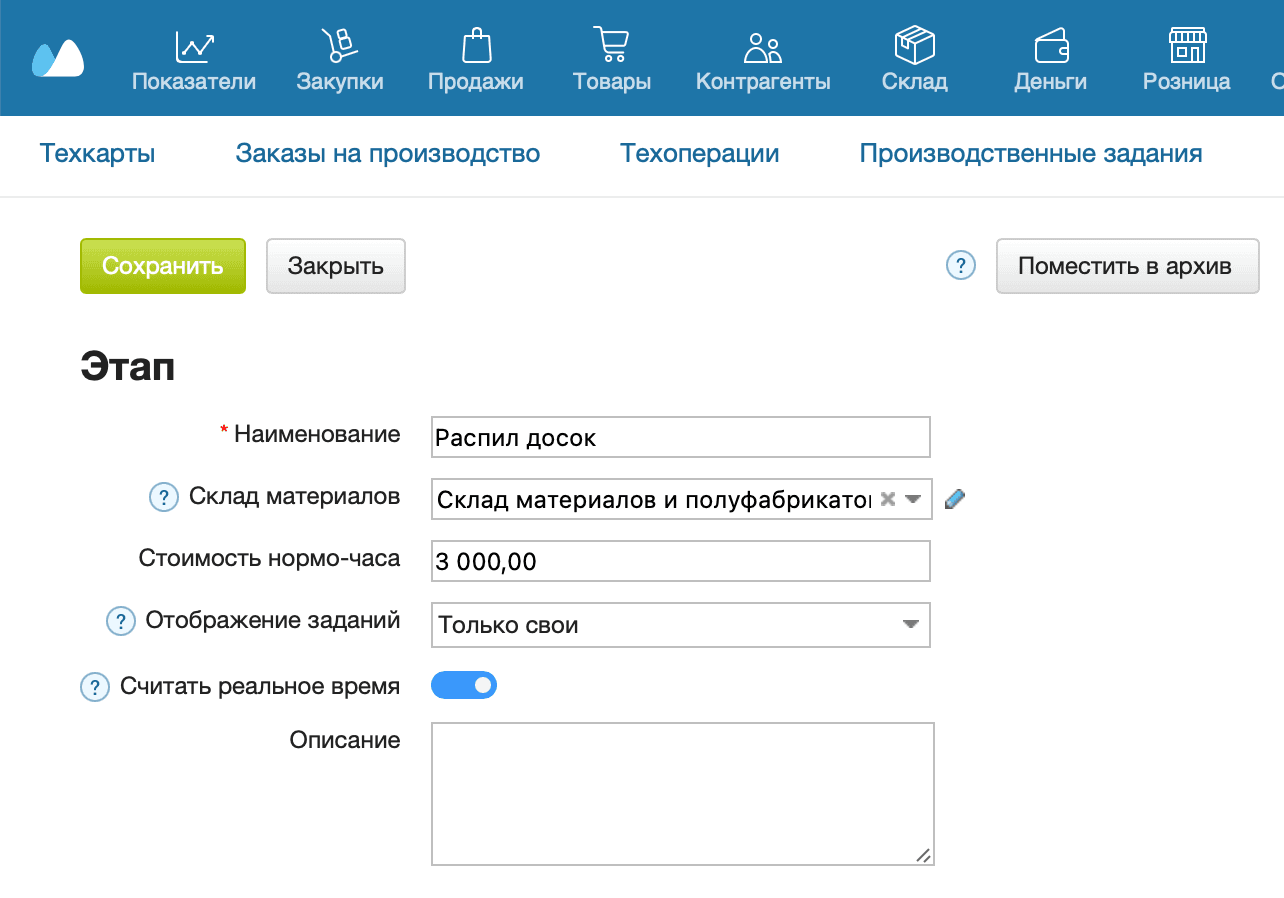Go to Производственные задания

pyautogui.click(x=1031, y=153)
